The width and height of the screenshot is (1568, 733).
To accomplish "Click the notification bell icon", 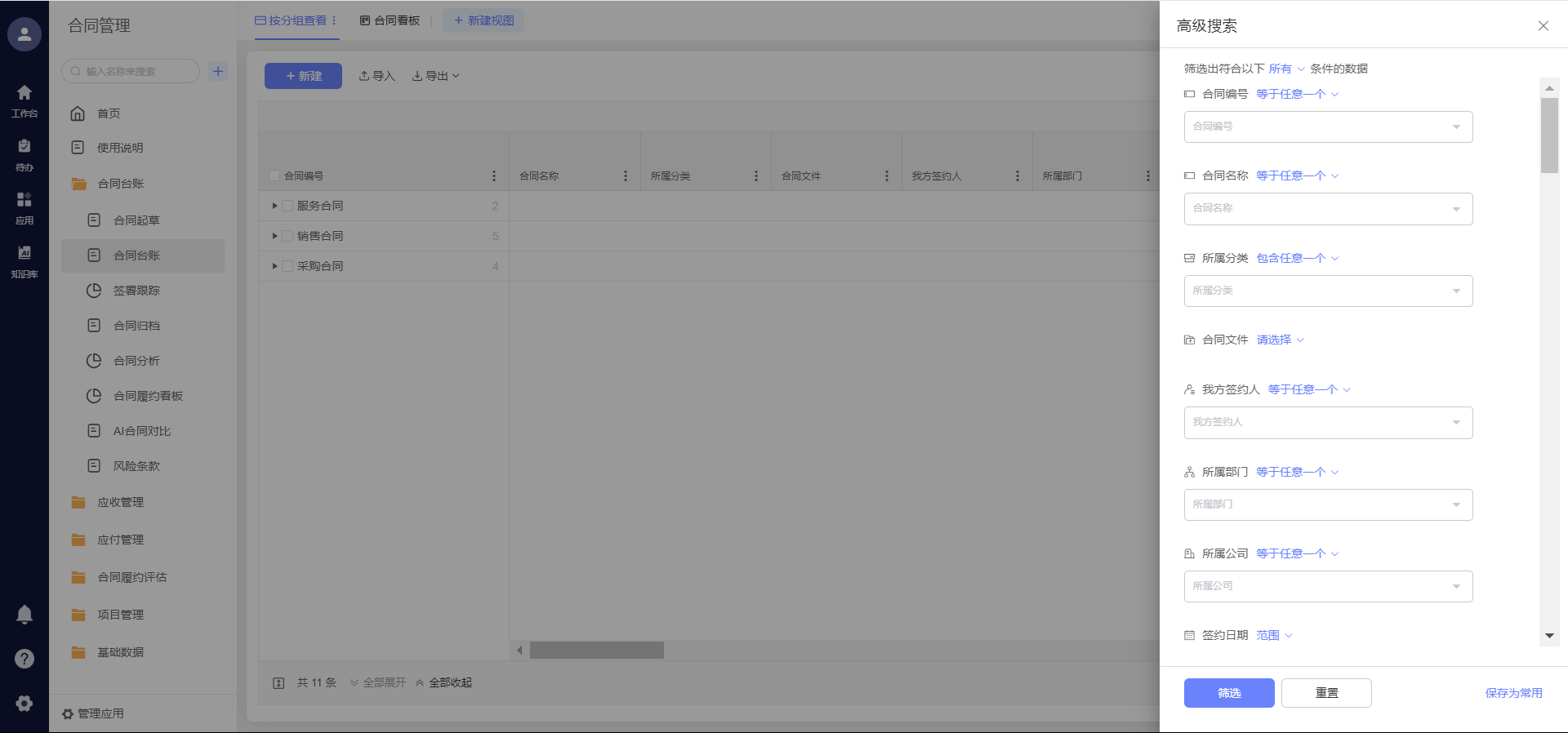I will [x=24, y=615].
